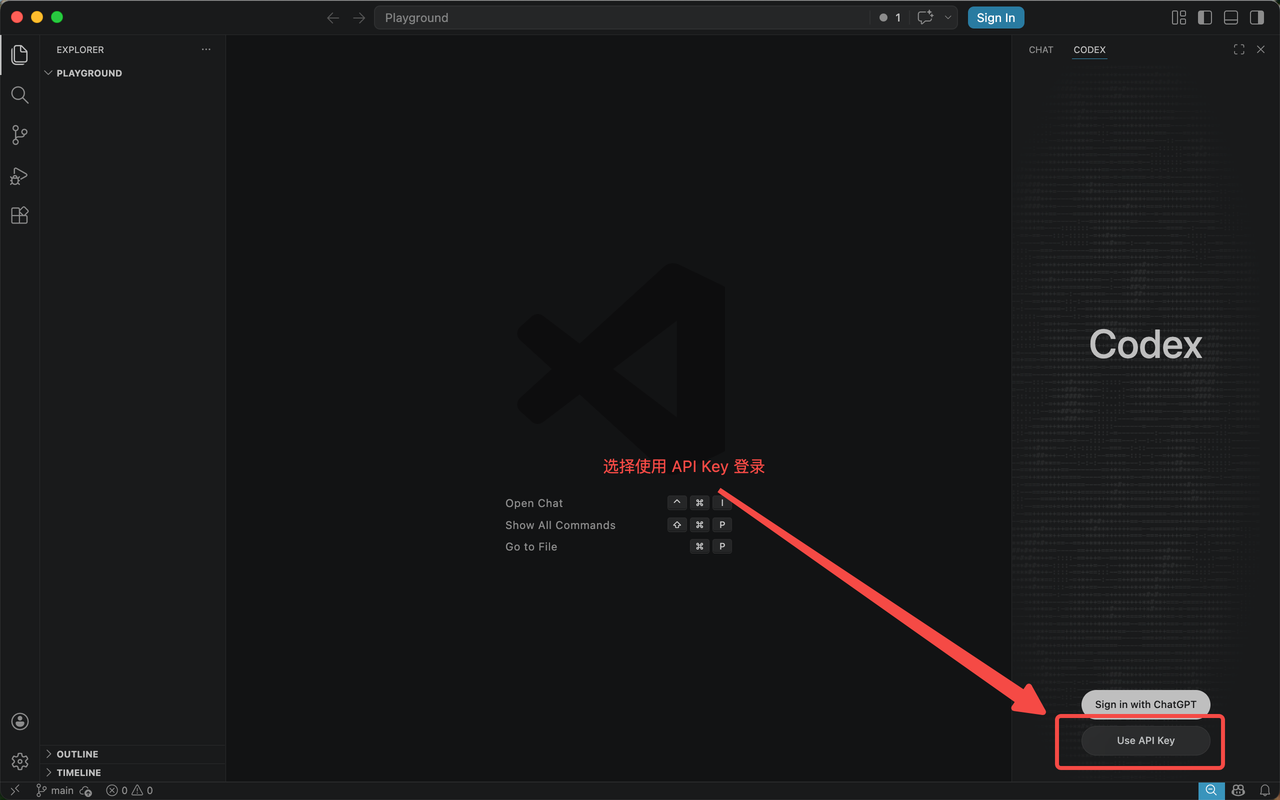Go back with the left arrow

[x=333, y=18]
